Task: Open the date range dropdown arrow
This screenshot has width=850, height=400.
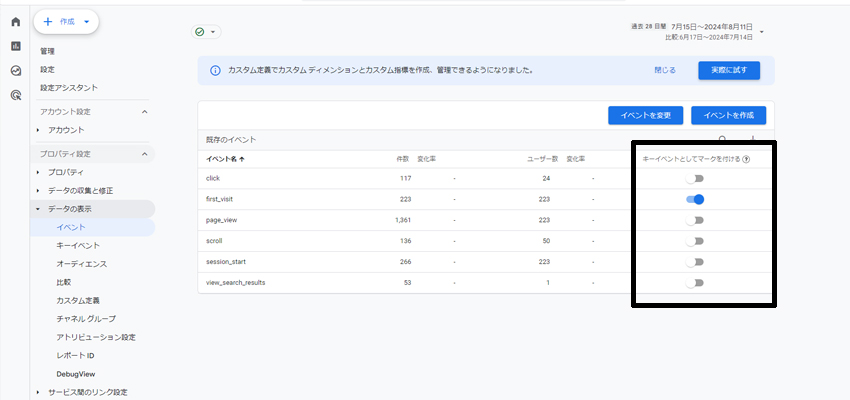Action: coord(762,32)
